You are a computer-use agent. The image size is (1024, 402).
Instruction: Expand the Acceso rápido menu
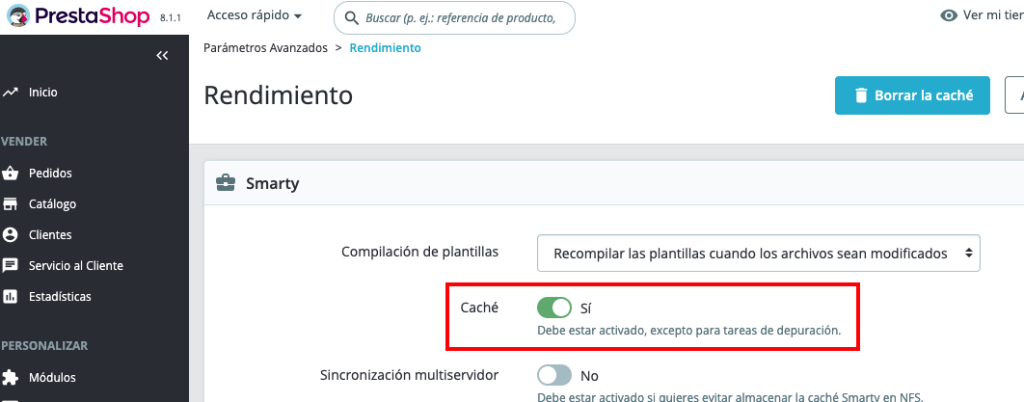coord(254,16)
